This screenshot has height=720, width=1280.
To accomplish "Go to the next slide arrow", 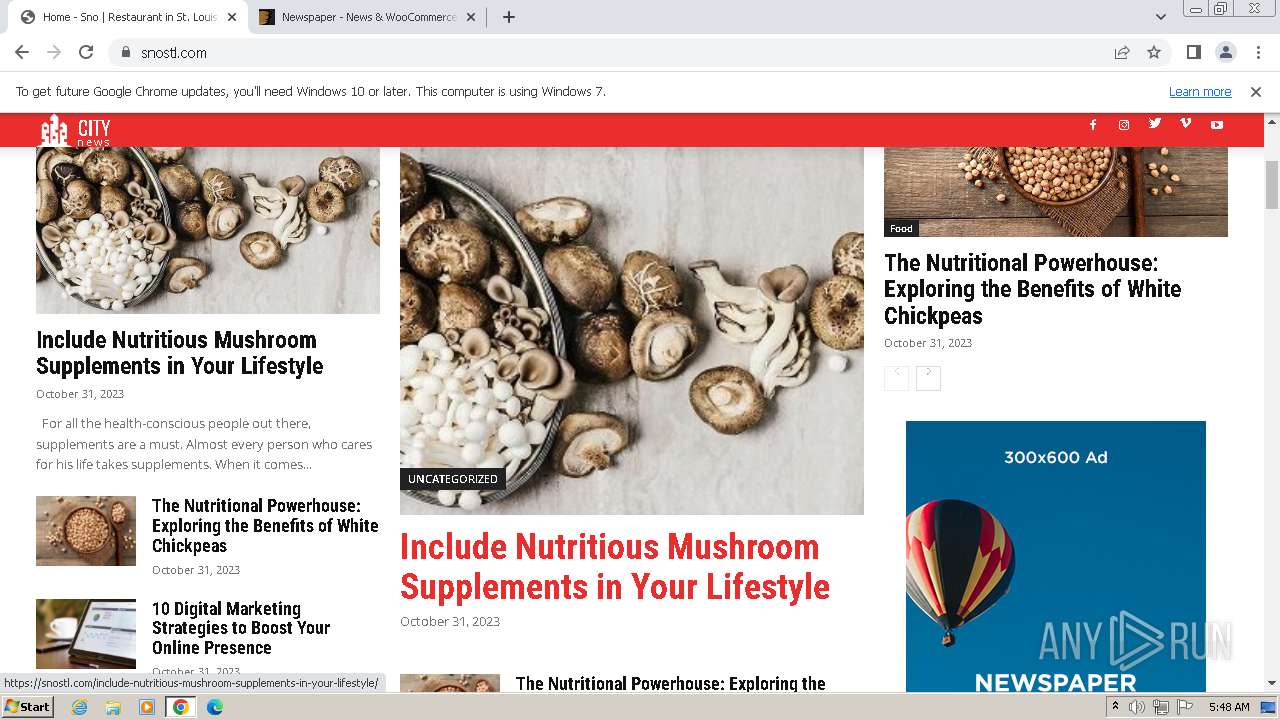I will [x=928, y=377].
